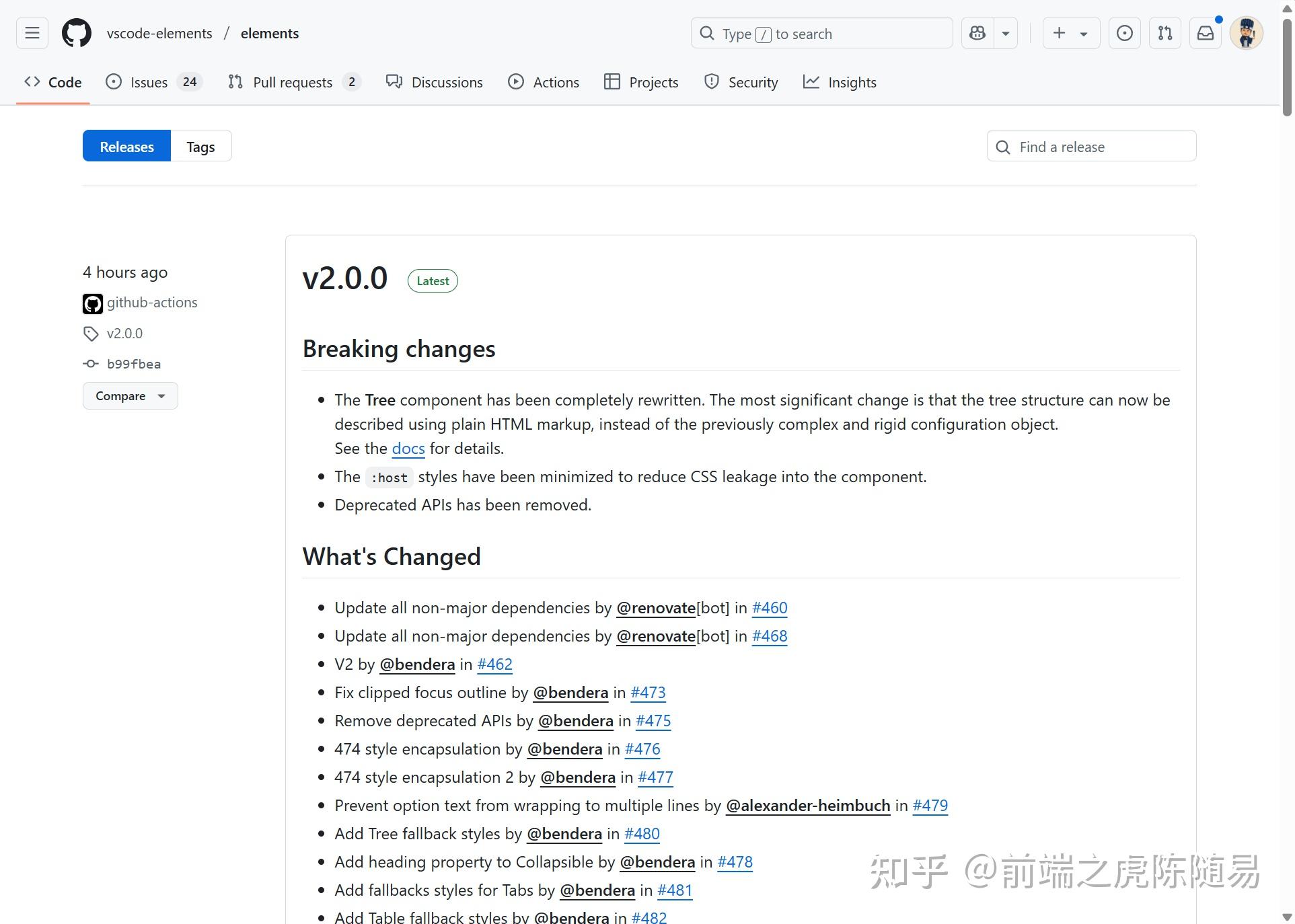Open the Copilot chevron dropdown
1295x924 pixels.
click(1005, 32)
